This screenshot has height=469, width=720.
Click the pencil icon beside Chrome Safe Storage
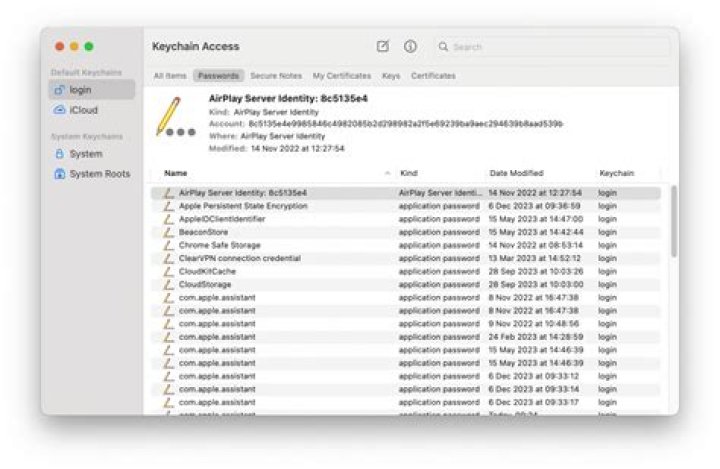point(169,245)
